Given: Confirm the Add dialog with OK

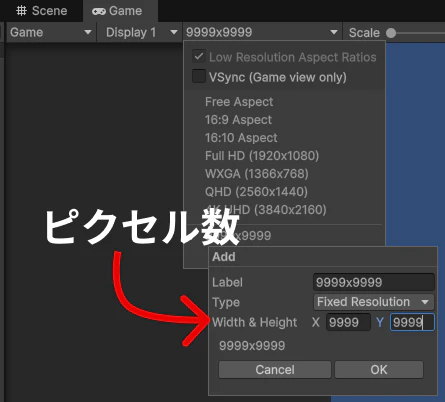Looking at the screenshot, I should point(379,369).
